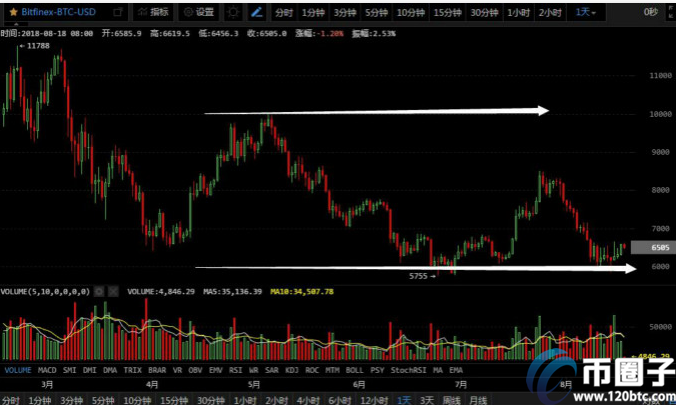
Task: Open 设置 settings gear in toolbar
Action: coord(198,12)
